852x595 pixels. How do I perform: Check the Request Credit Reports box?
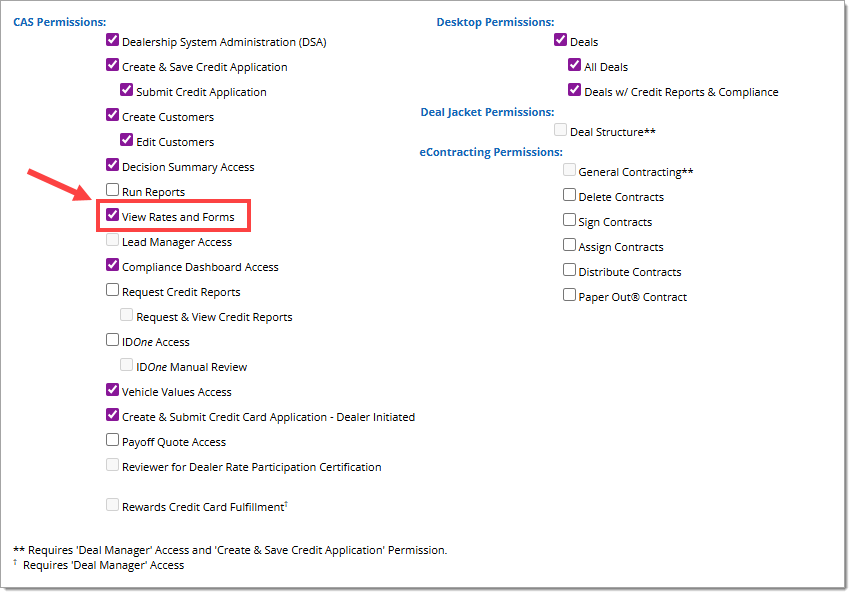tap(113, 292)
